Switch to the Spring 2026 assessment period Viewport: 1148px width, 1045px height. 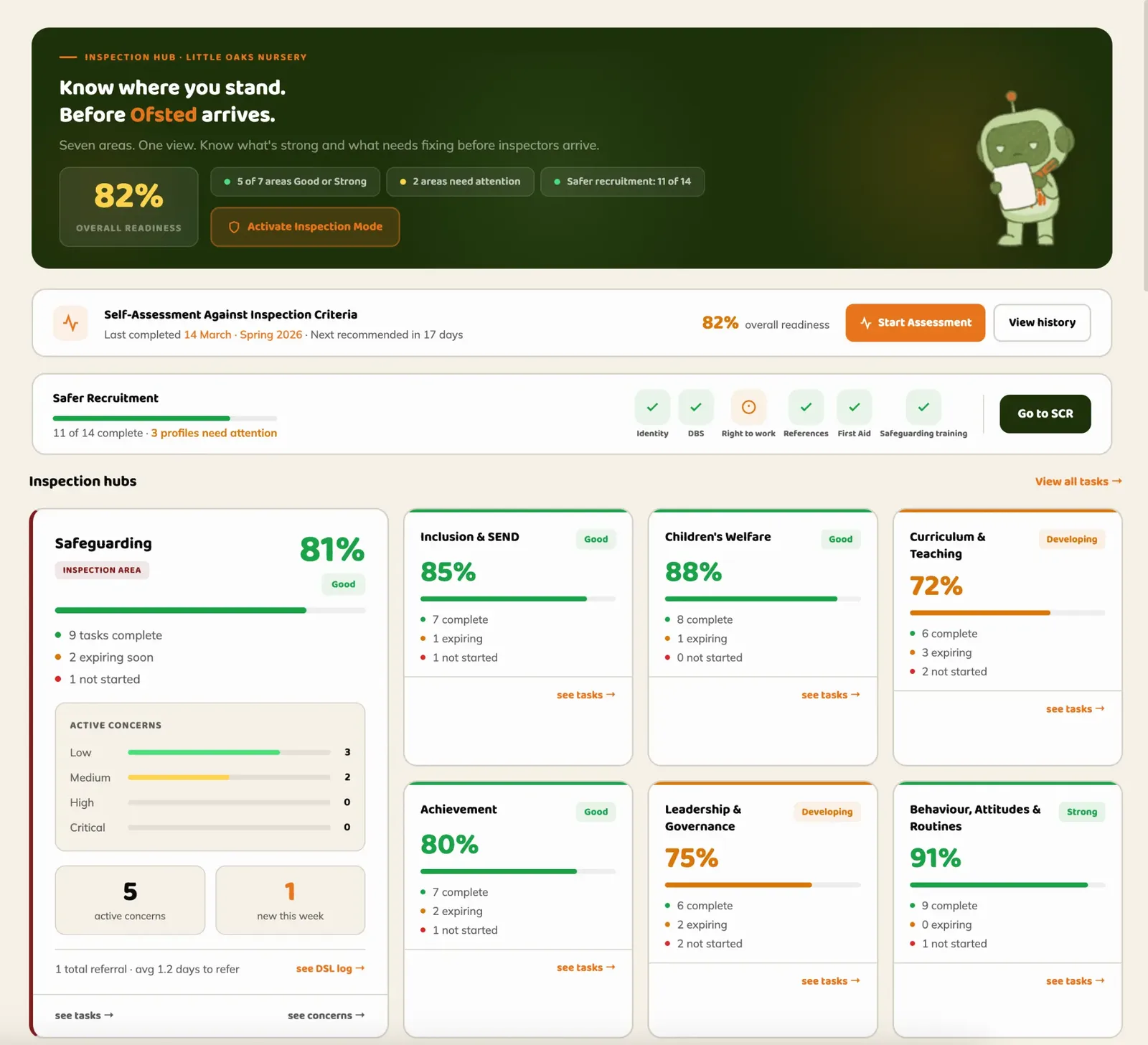point(270,334)
